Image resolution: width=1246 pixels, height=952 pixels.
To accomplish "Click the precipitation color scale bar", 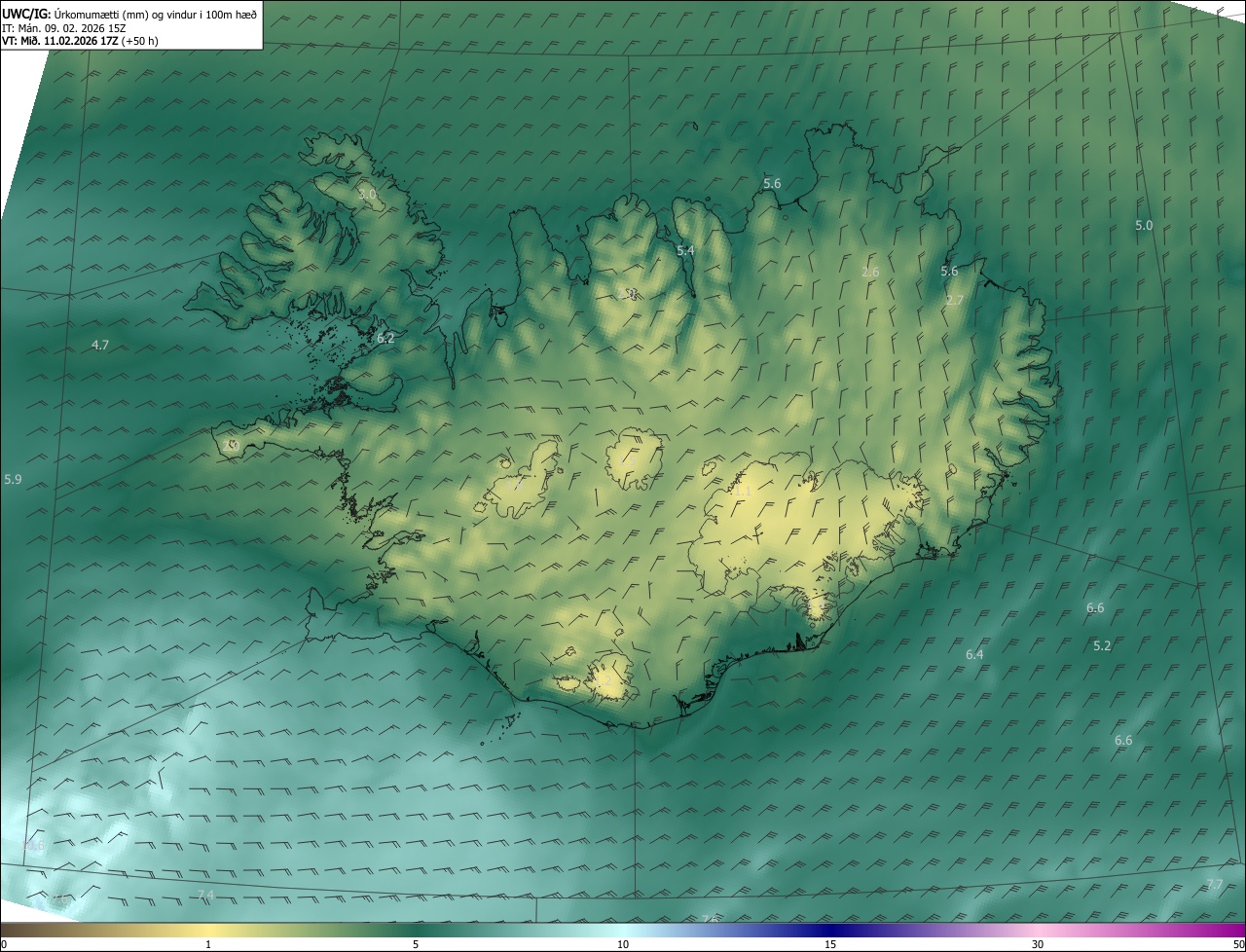I will tap(623, 931).
